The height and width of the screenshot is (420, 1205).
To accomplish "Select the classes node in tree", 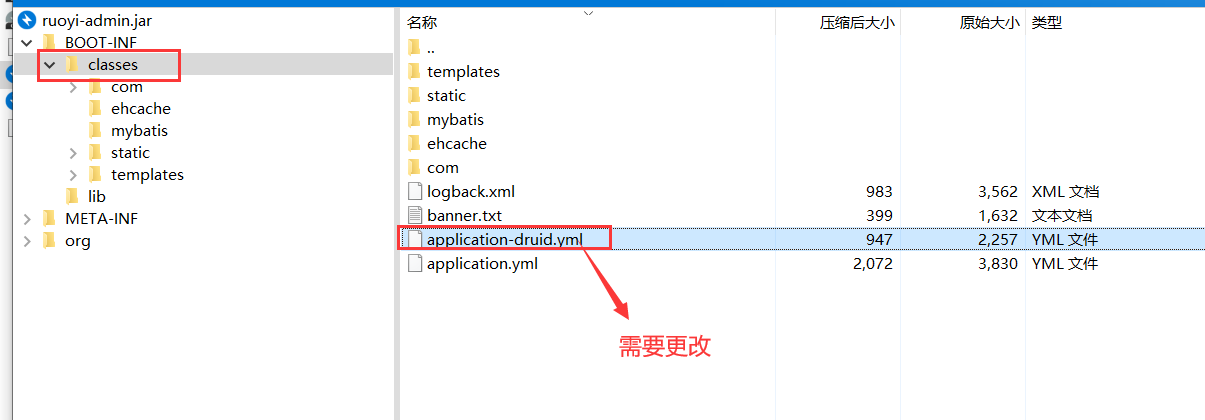I will point(113,64).
